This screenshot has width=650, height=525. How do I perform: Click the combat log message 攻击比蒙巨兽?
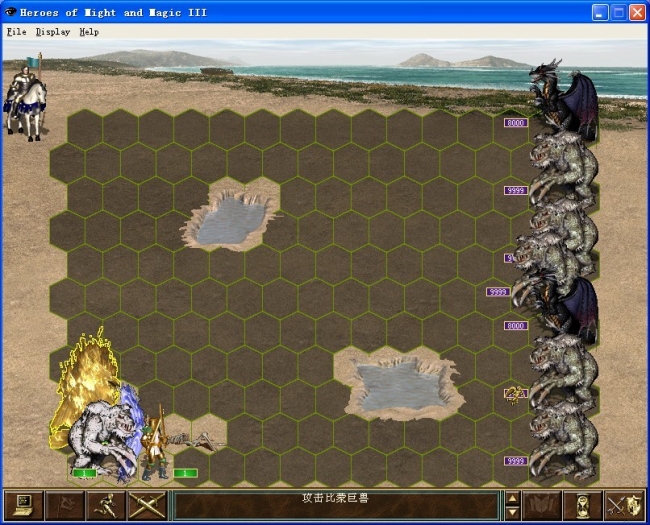point(335,498)
